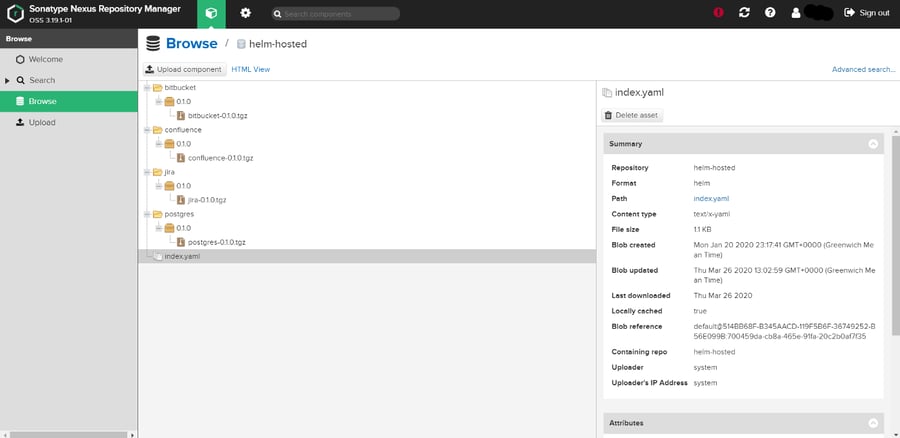Collapse the 0.1.0 node under jira
Screen dimensions: 900x438
pyautogui.click(x=159, y=186)
